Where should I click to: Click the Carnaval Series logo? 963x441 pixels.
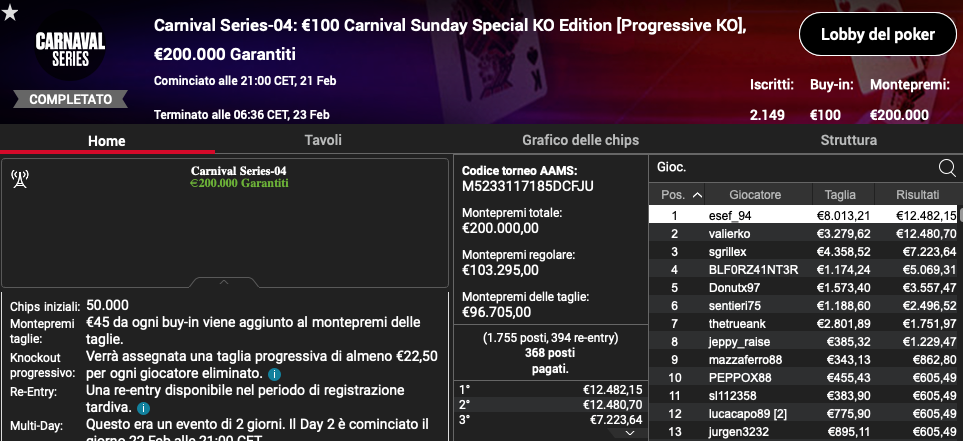(70, 50)
